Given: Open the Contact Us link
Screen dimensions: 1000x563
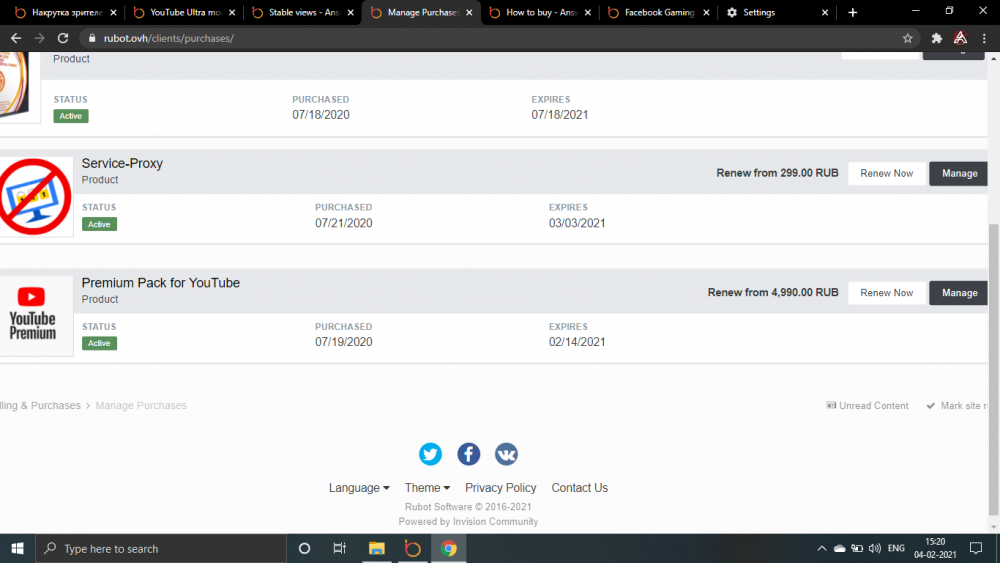Looking at the screenshot, I should 579,488.
